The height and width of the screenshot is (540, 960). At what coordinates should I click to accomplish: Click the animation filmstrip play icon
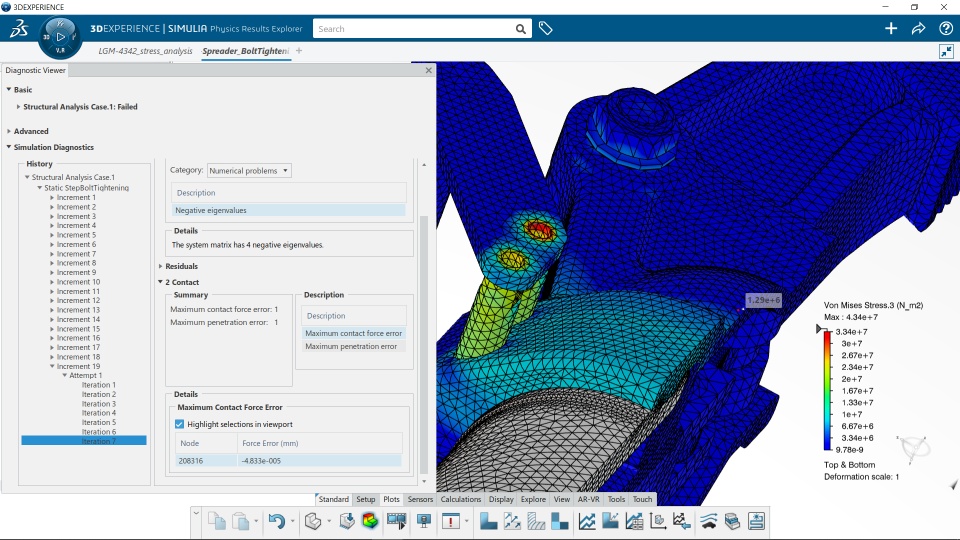pos(396,521)
